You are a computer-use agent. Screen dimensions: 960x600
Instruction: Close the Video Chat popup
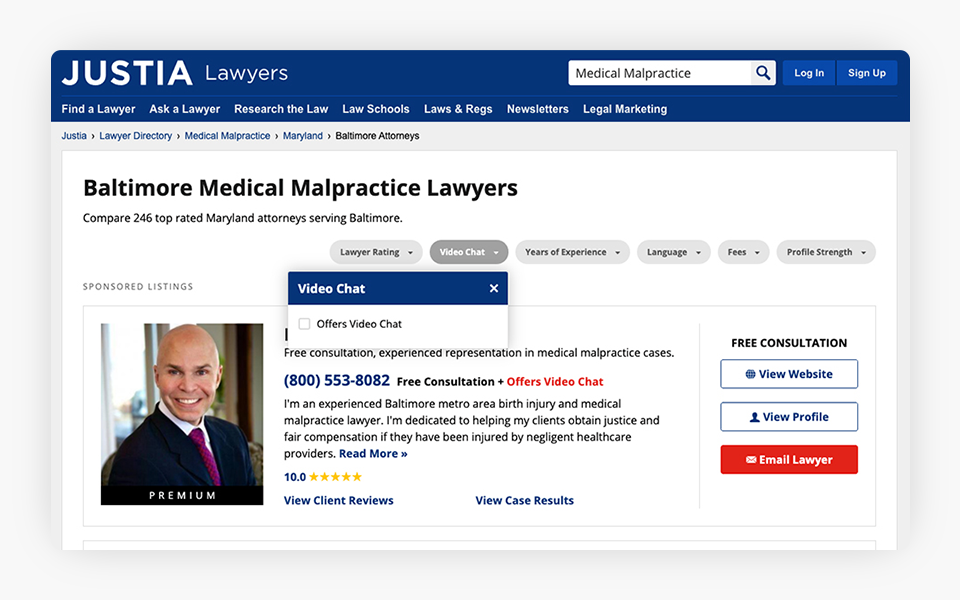494,289
